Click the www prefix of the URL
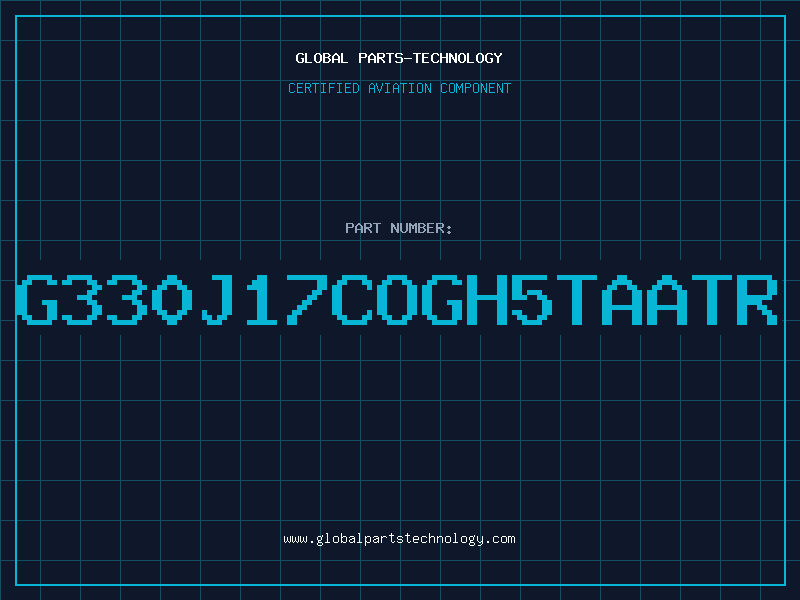Screen dimensions: 800x600 point(296,539)
